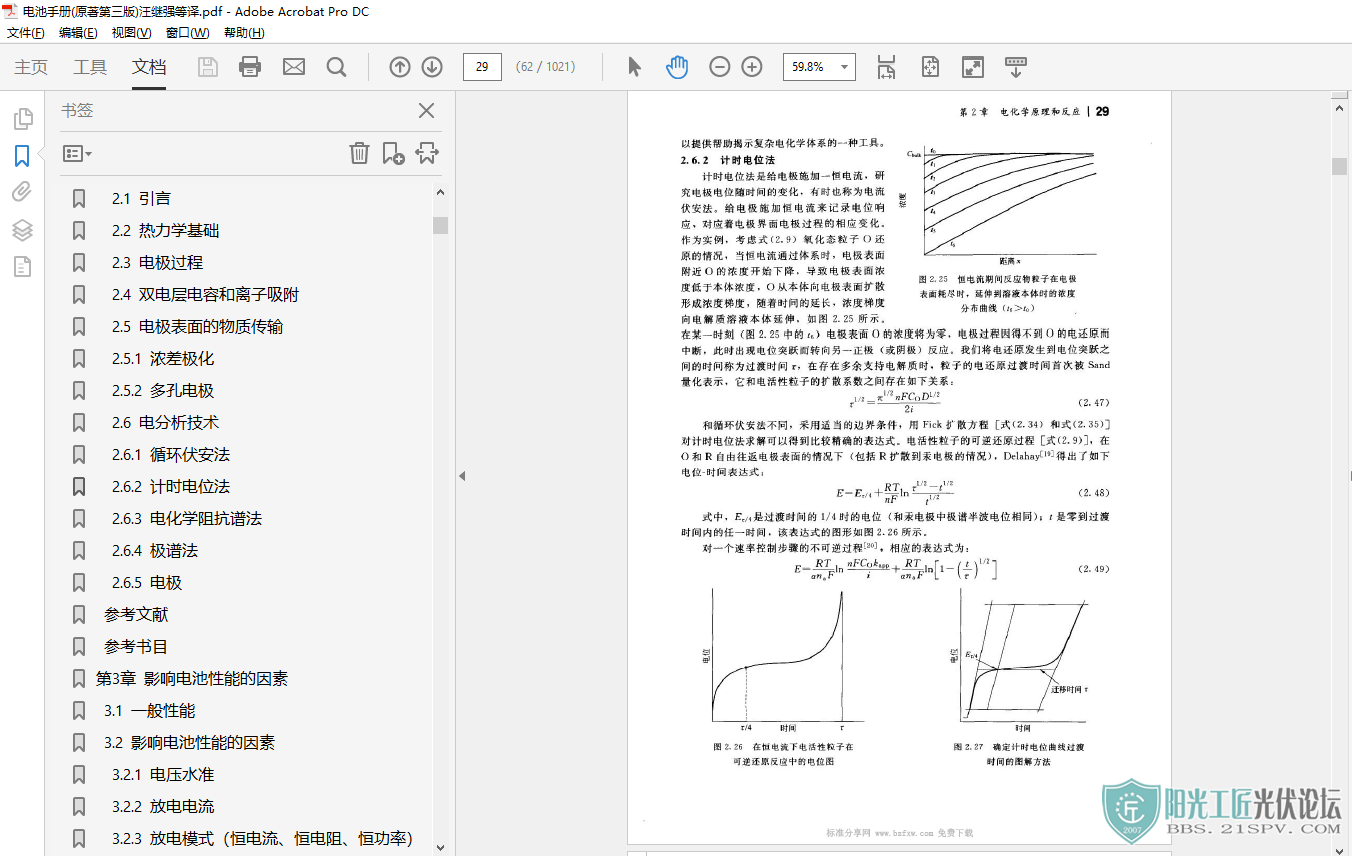Open bookmark 3.1 一般性能
The height and width of the screenshot is (856, 1352).
[x=149, y=711]
